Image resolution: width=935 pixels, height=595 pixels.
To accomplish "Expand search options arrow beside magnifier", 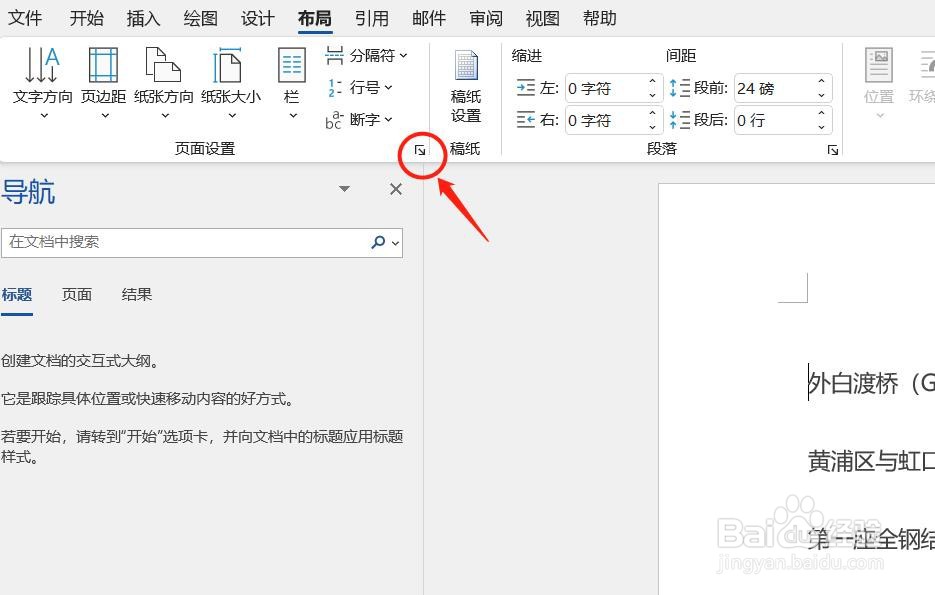I will [395, 243].
